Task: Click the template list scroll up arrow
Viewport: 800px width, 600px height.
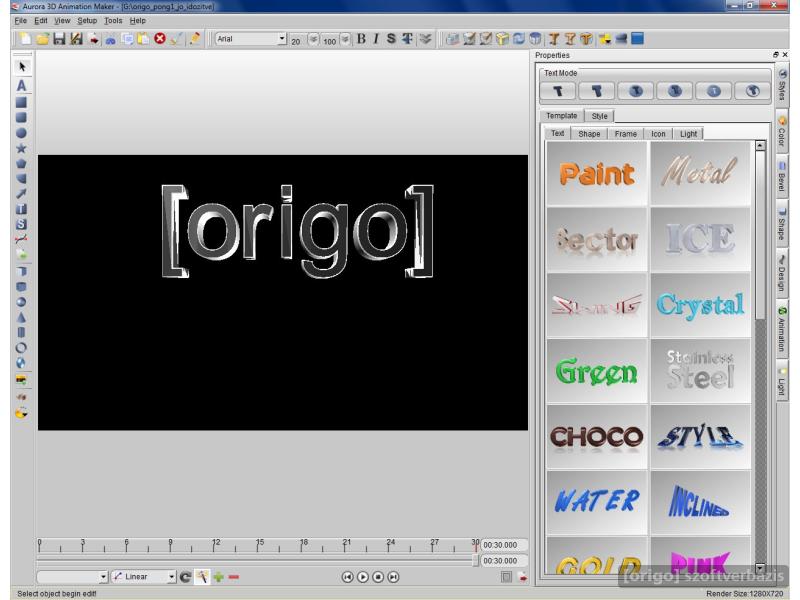Action: click(760, 145)
